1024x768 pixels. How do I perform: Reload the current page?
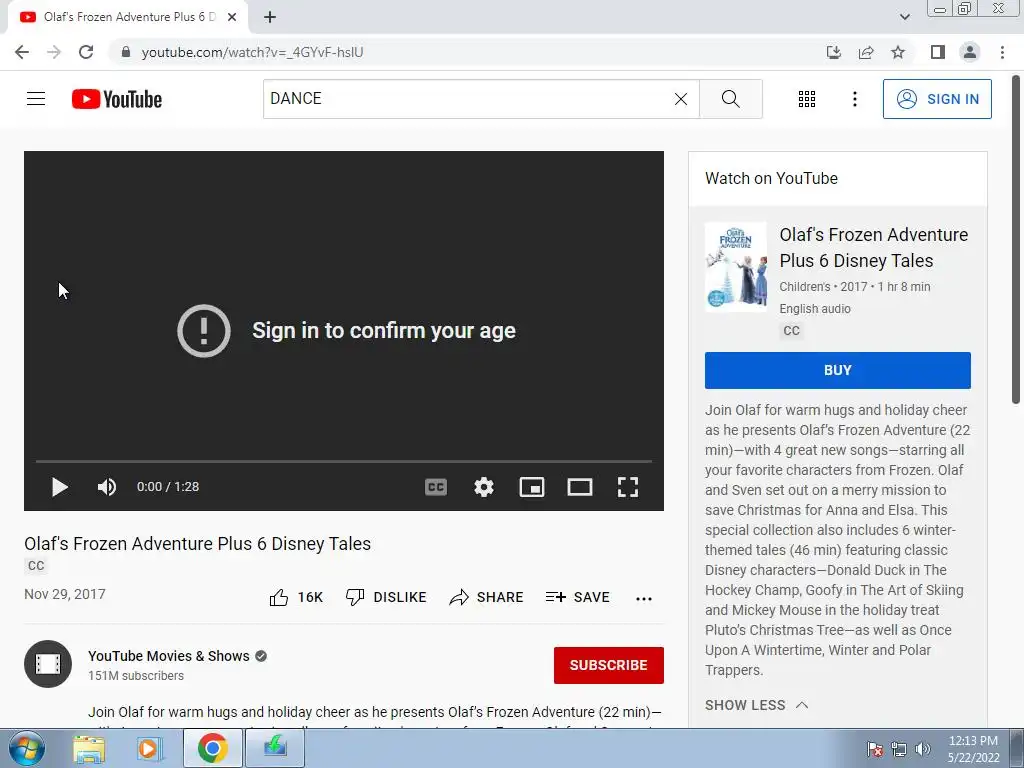[86, 52]
